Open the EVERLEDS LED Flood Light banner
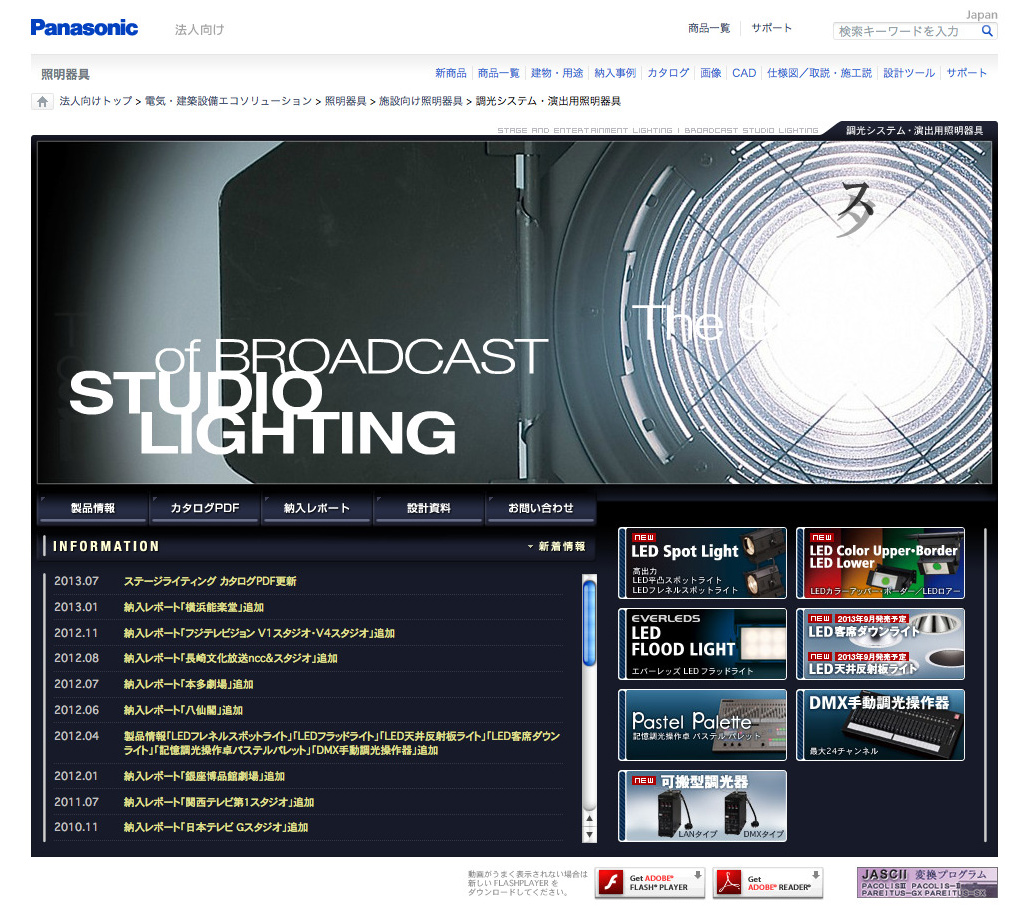 click(702, 644)
